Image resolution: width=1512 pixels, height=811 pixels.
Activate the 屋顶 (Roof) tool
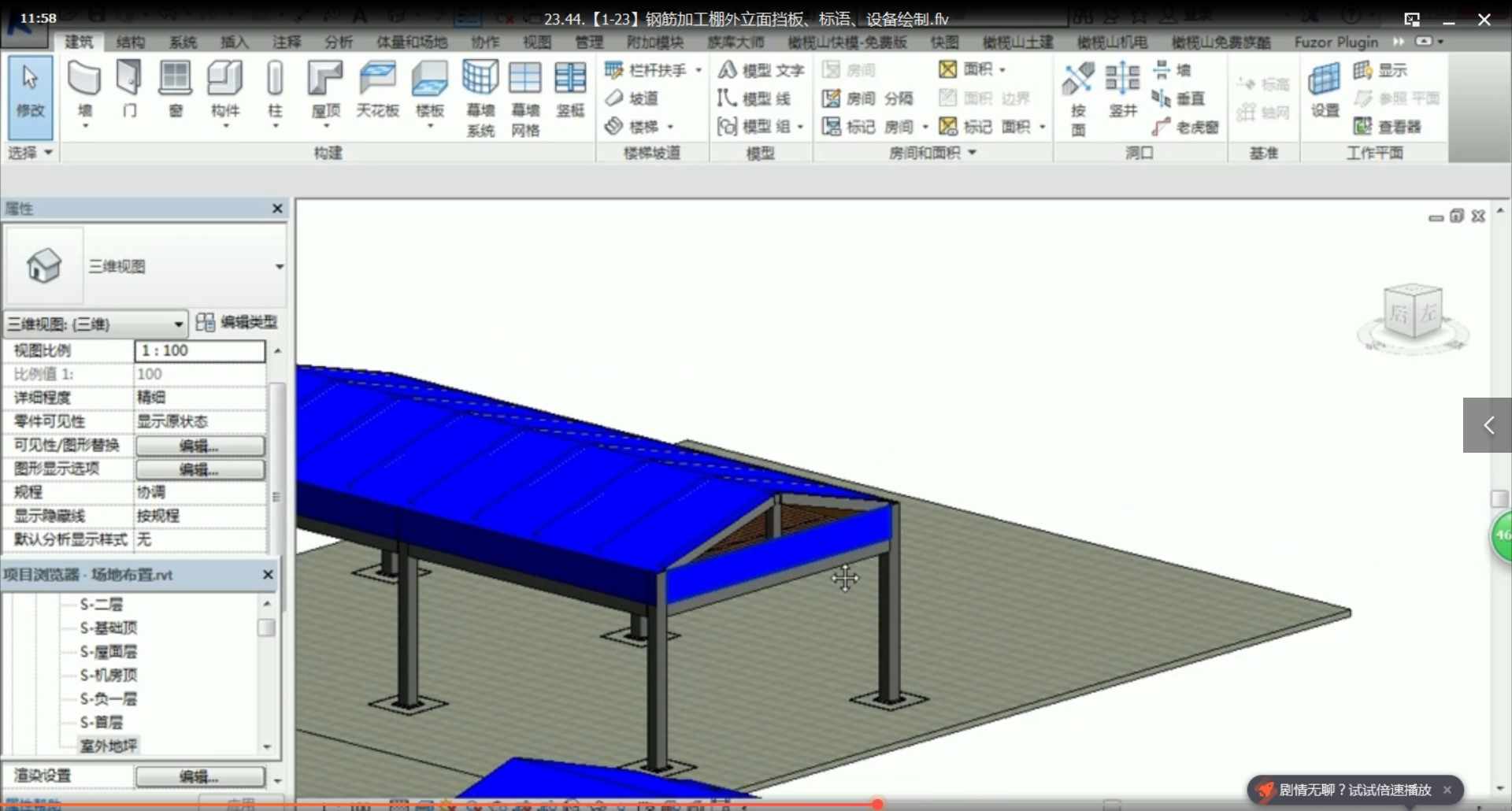click(x=324, y=87)
